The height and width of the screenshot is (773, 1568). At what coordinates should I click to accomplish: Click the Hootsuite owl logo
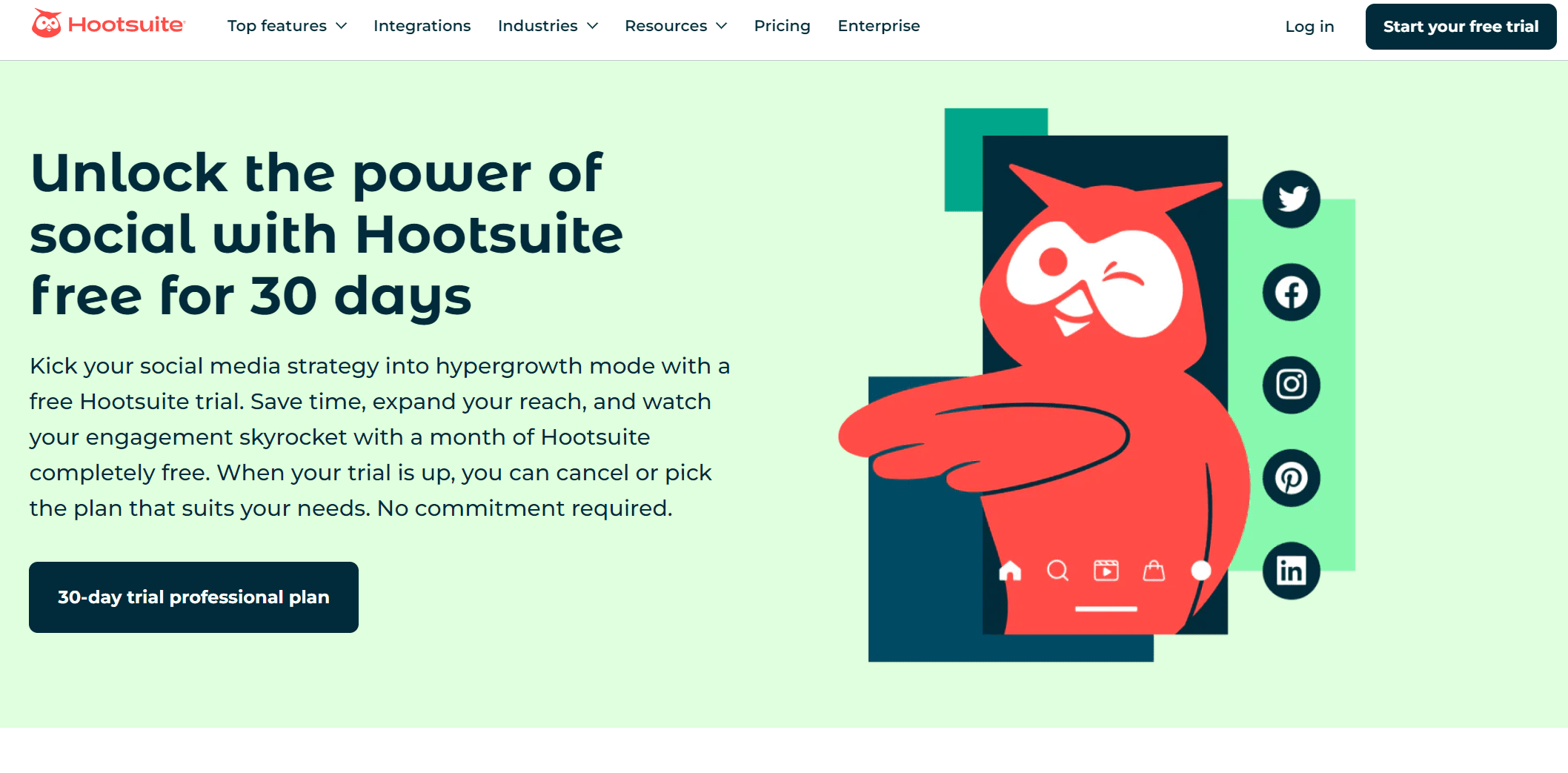(46, 24)
